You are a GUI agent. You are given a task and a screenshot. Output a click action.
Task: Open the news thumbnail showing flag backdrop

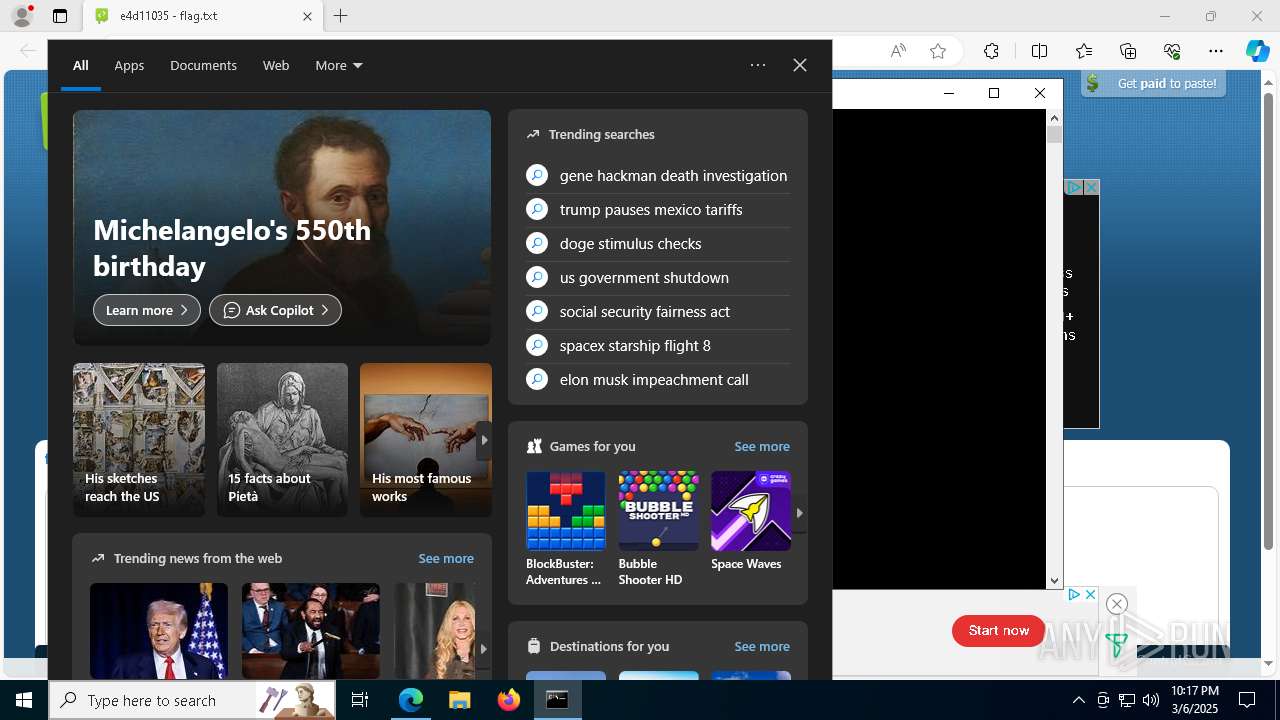coord(159,631)
